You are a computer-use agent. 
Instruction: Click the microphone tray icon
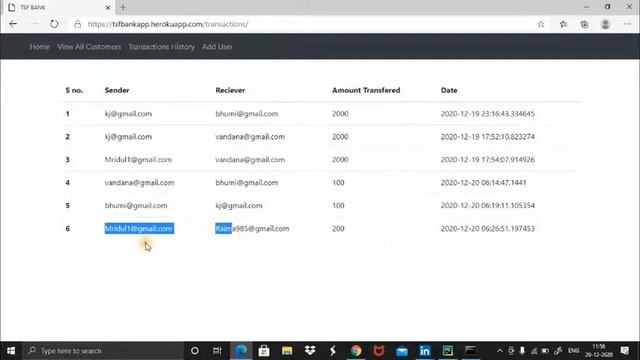click(x=522, y=351)
